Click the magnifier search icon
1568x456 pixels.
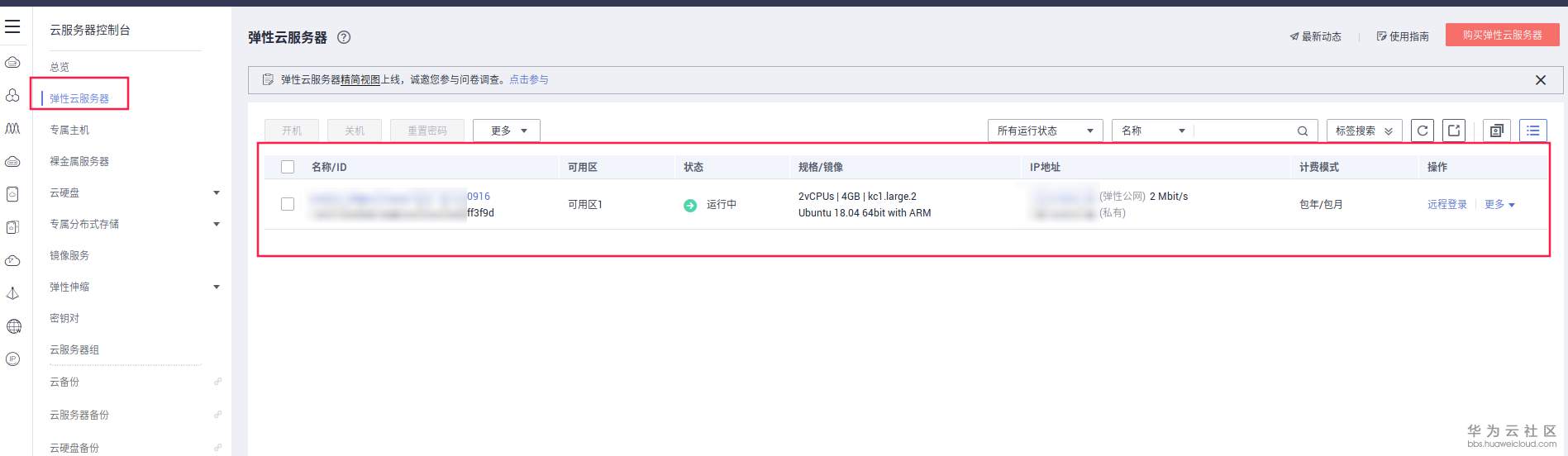[1303, 131]
